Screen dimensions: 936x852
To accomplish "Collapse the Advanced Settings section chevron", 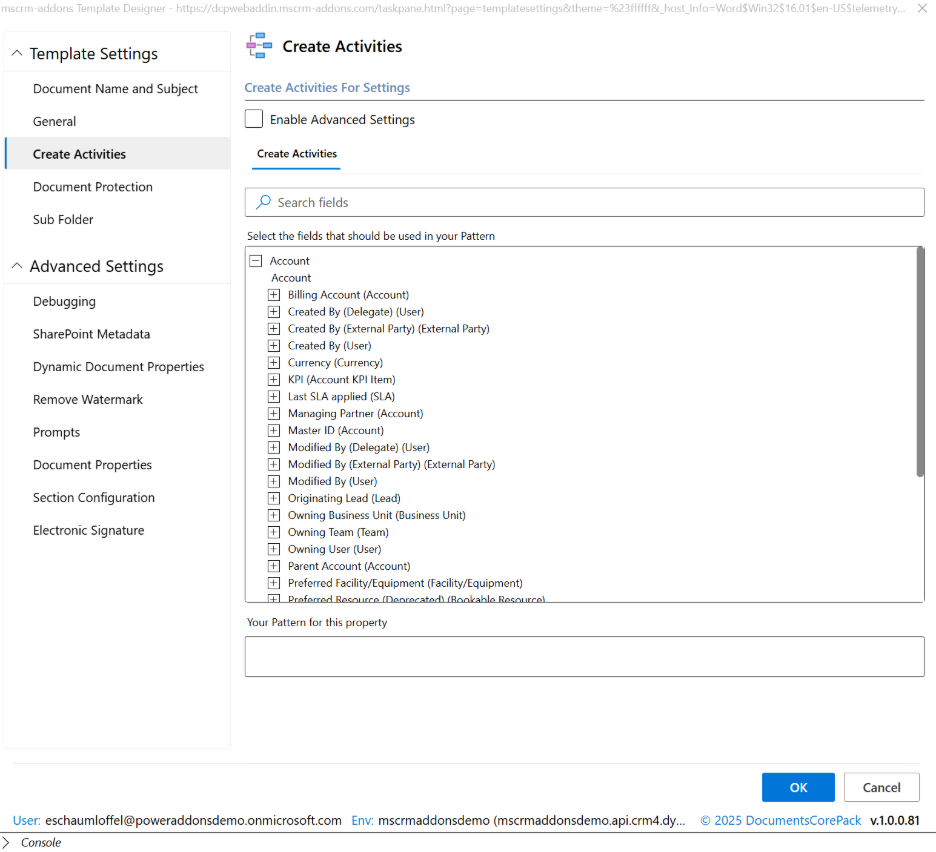I will tap(16, 266).
